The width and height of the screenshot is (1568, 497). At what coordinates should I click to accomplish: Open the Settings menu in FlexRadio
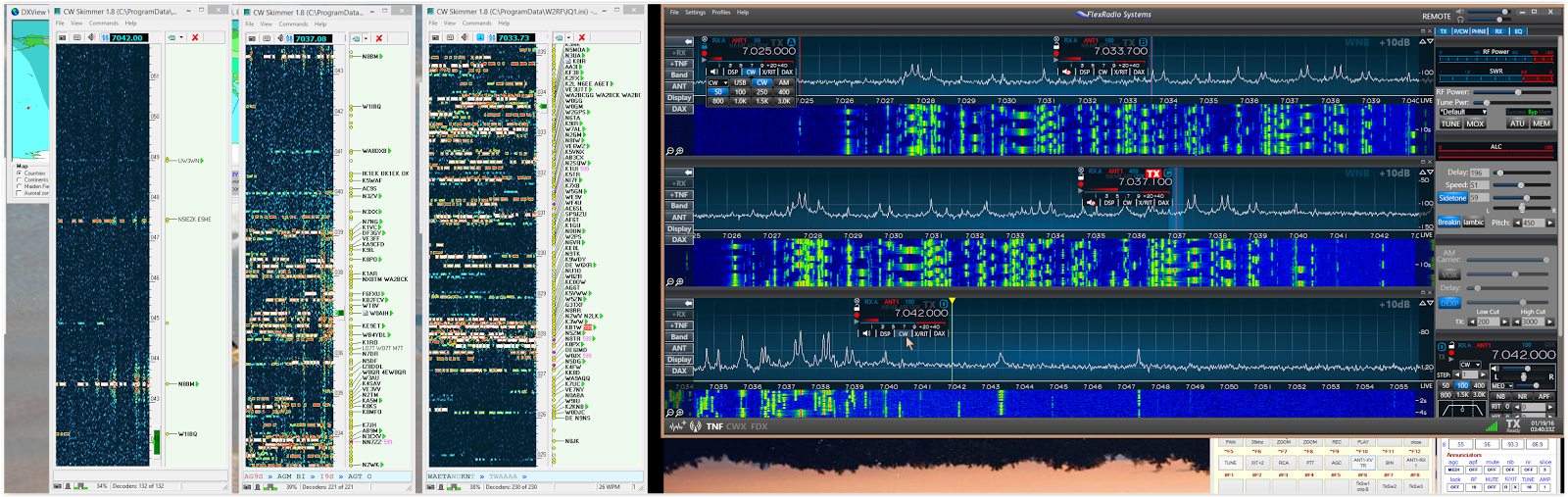coord(695,13)
